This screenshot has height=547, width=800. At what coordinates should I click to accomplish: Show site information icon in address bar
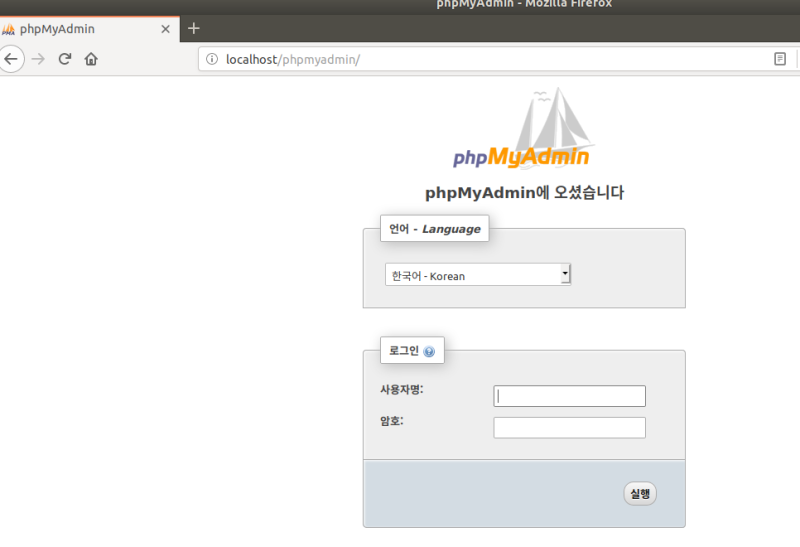212,59
